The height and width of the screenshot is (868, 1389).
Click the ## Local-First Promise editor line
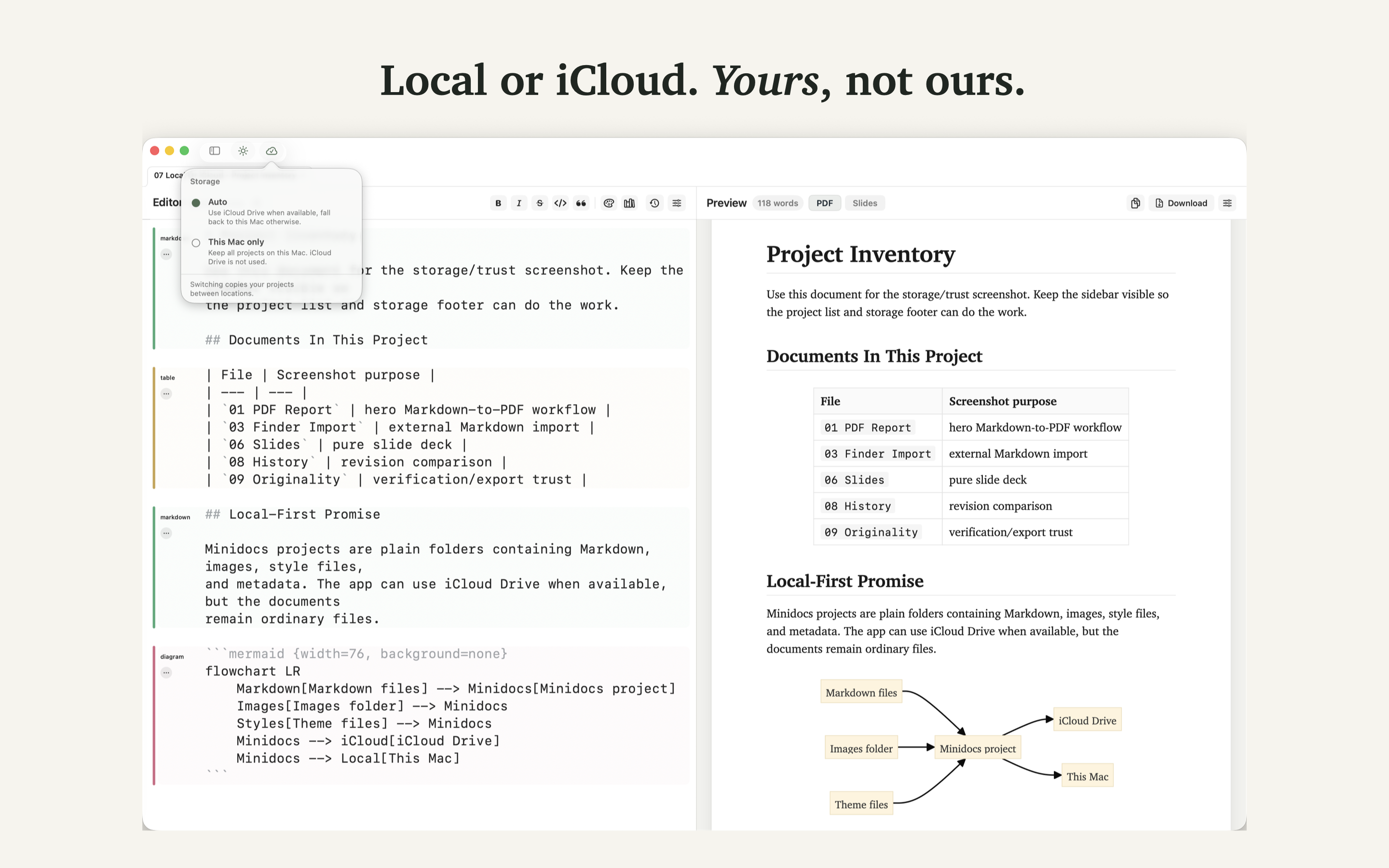click(x=293, y=515)
